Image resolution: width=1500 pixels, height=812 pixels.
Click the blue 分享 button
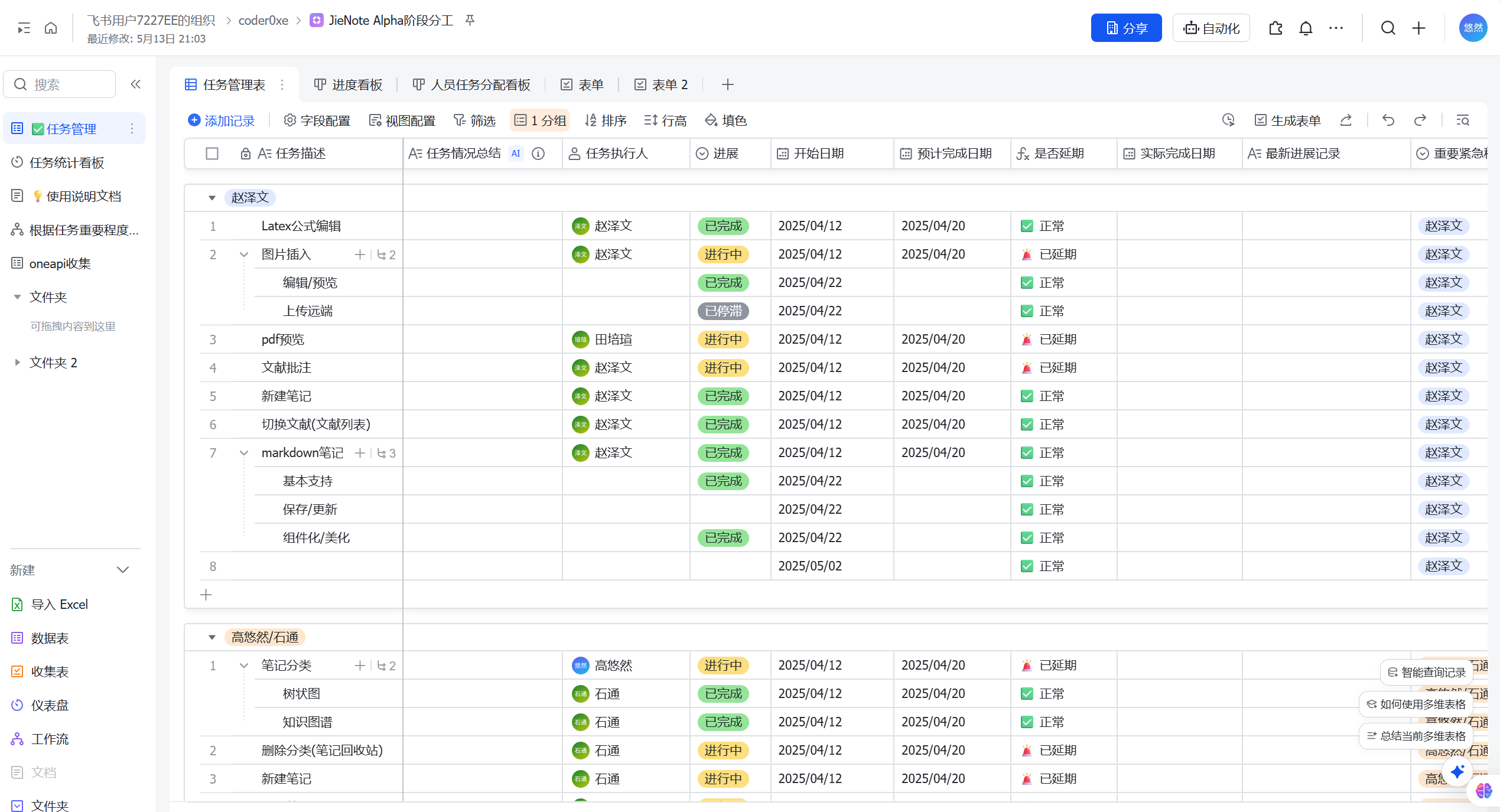1125,28
